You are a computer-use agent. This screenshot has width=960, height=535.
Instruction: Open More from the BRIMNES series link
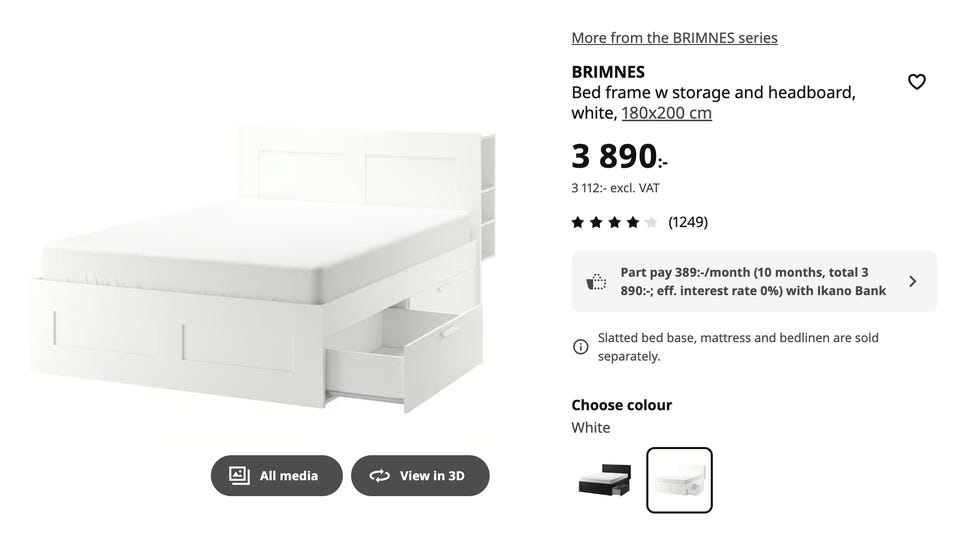(674, 38)
